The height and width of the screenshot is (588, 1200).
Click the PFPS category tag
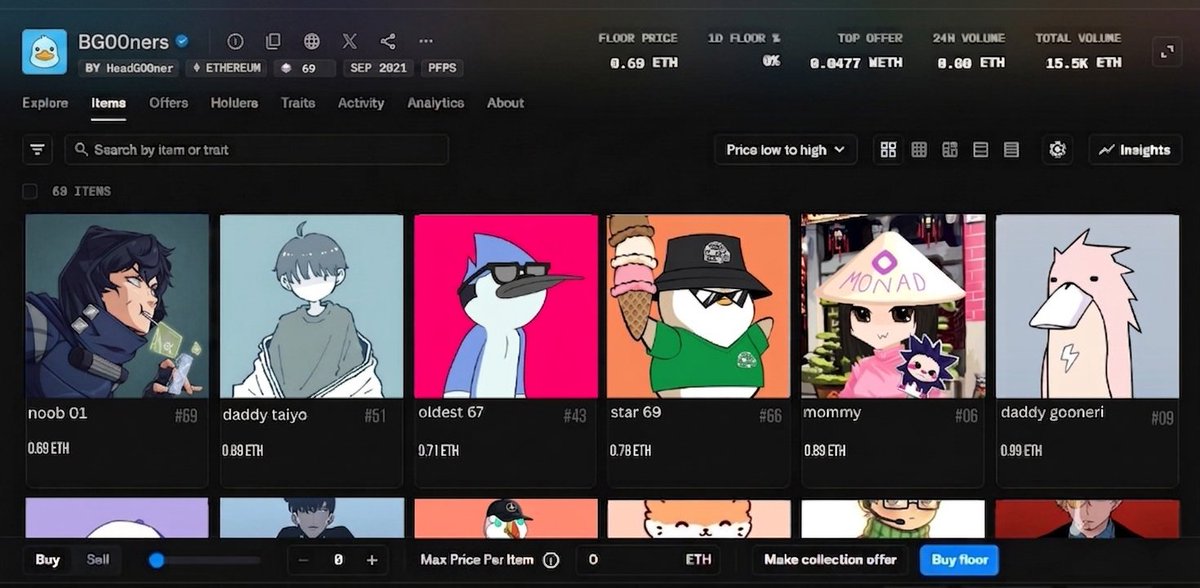pos(441,68)
